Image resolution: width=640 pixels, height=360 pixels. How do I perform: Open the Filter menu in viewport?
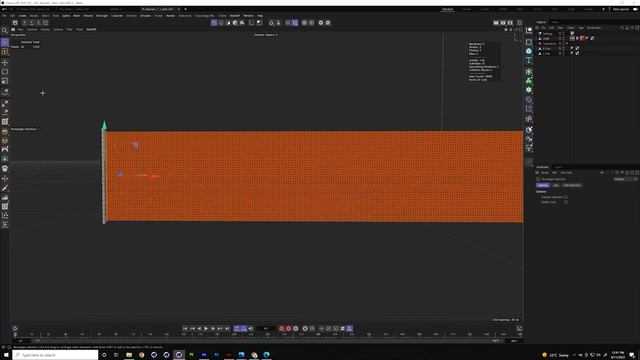pos(69,29)
